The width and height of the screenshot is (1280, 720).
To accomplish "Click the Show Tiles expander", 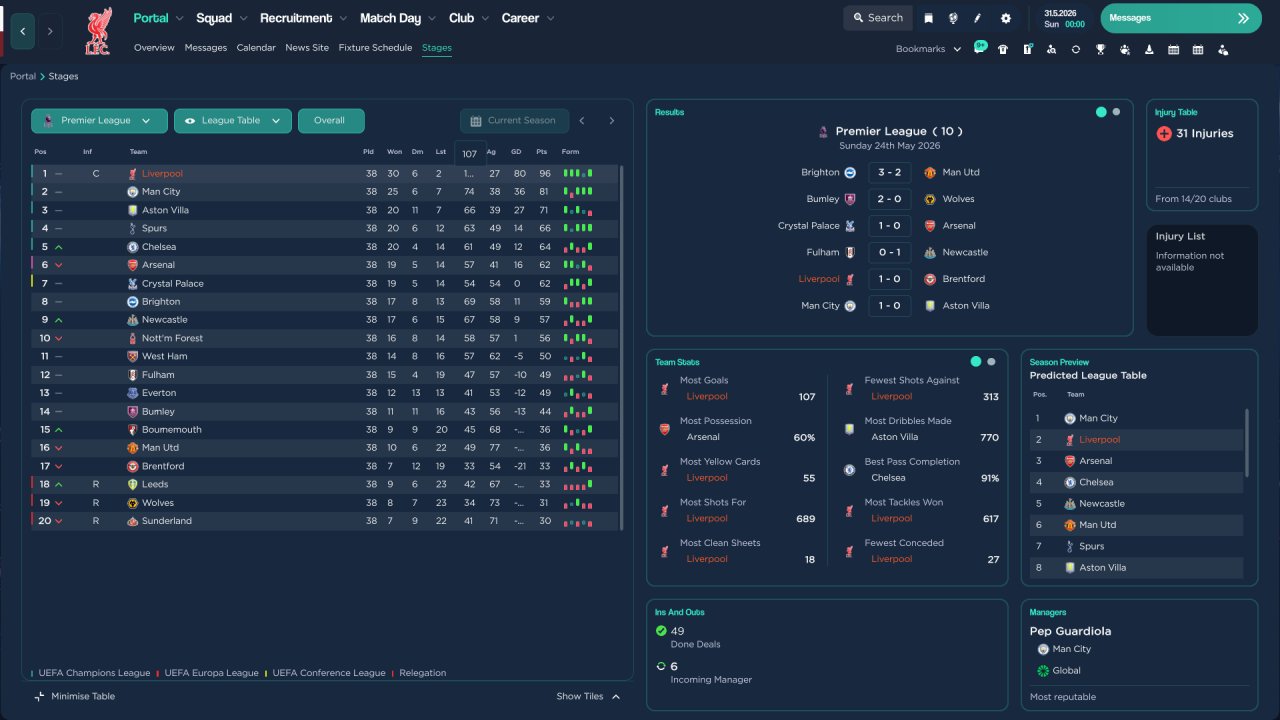I will (x=589, y=696).
